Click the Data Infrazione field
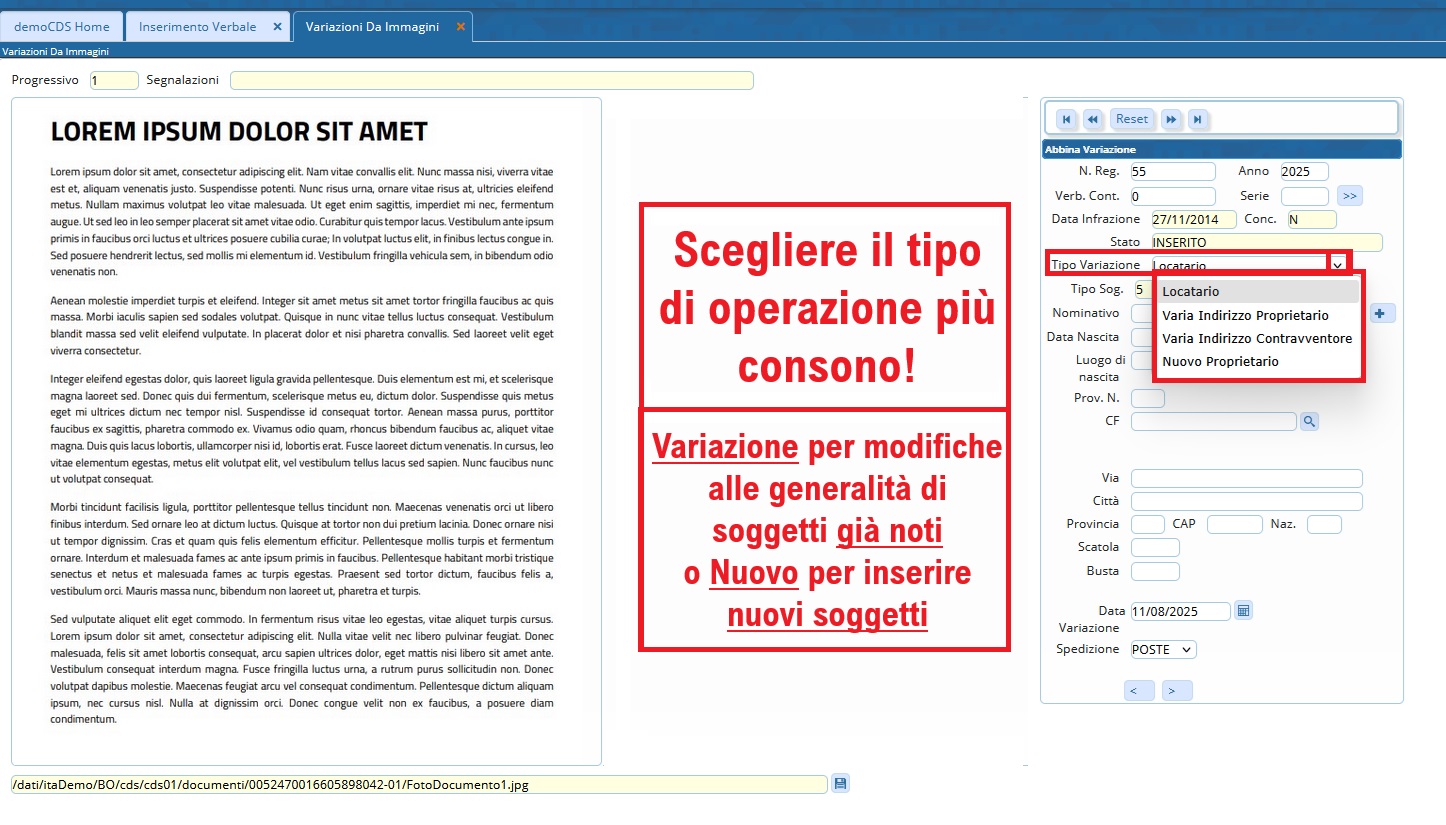Viewport: 1446px width, 825px height. 1194,219
